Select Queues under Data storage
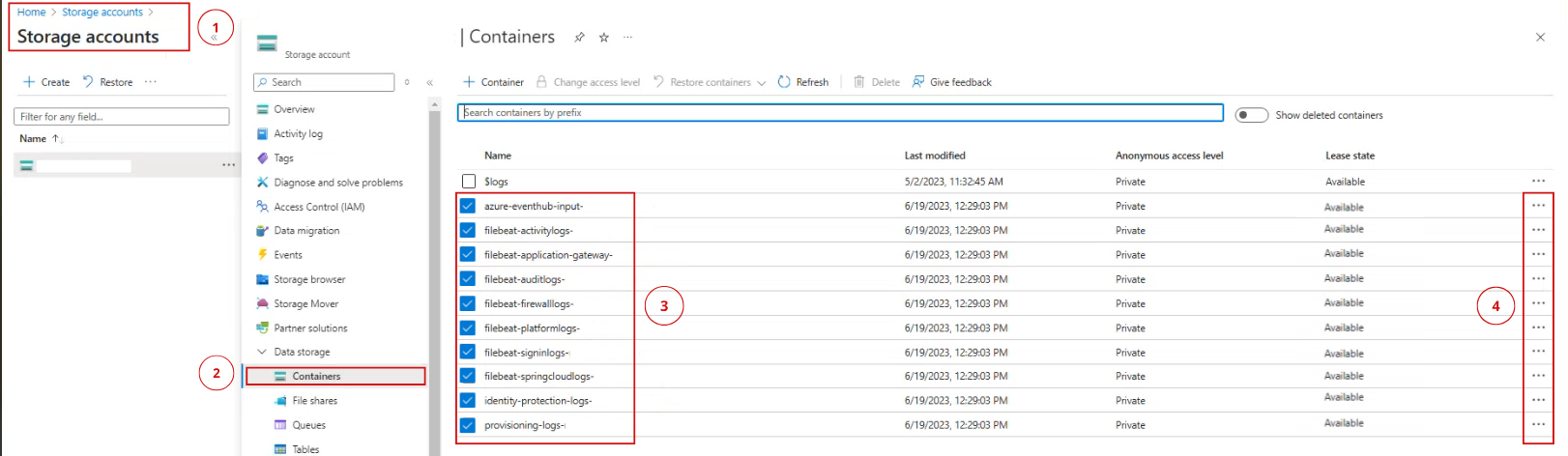 tap(300, 425)
